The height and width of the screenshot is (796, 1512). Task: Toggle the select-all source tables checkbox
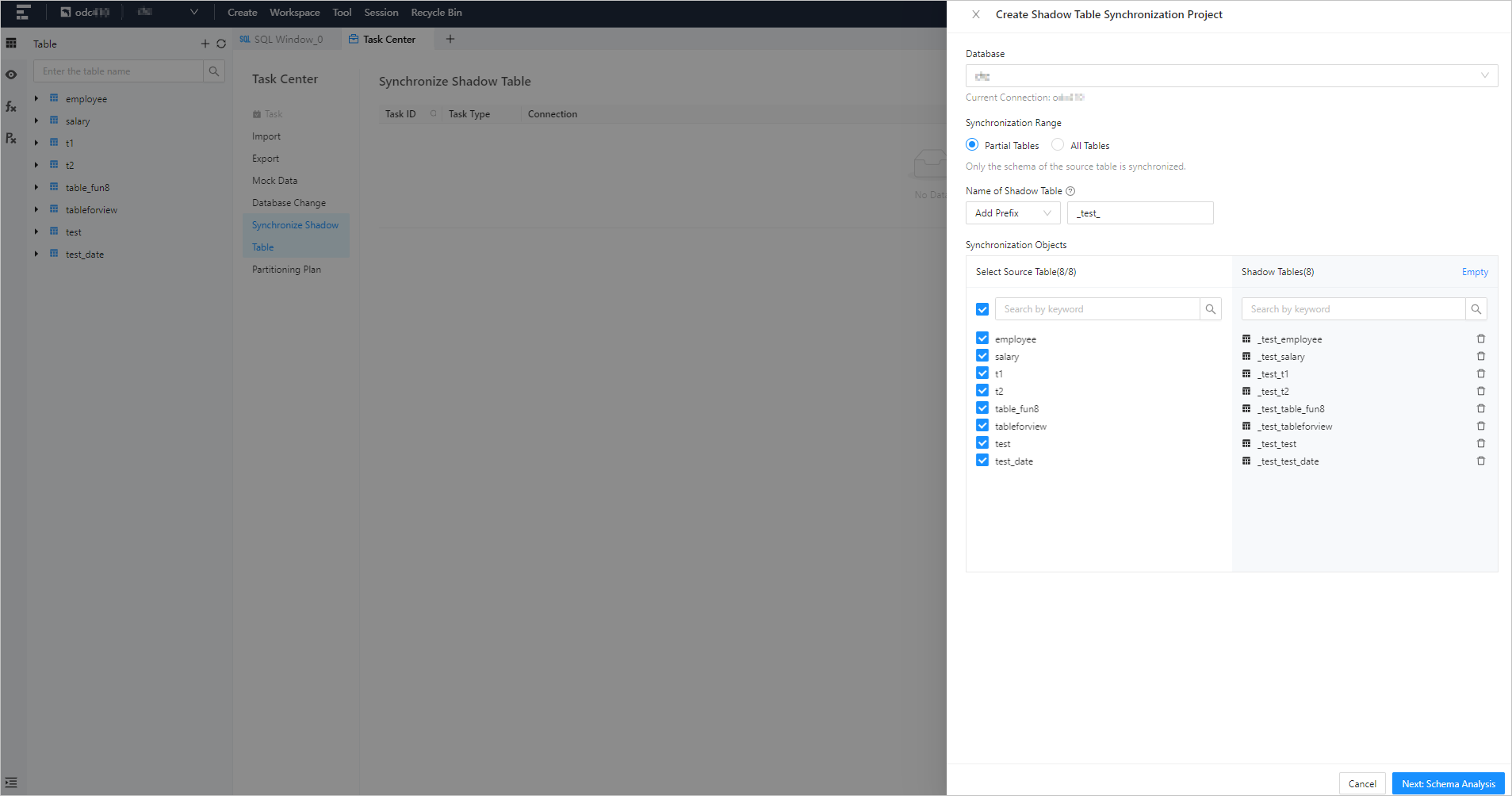coord(982,309)
